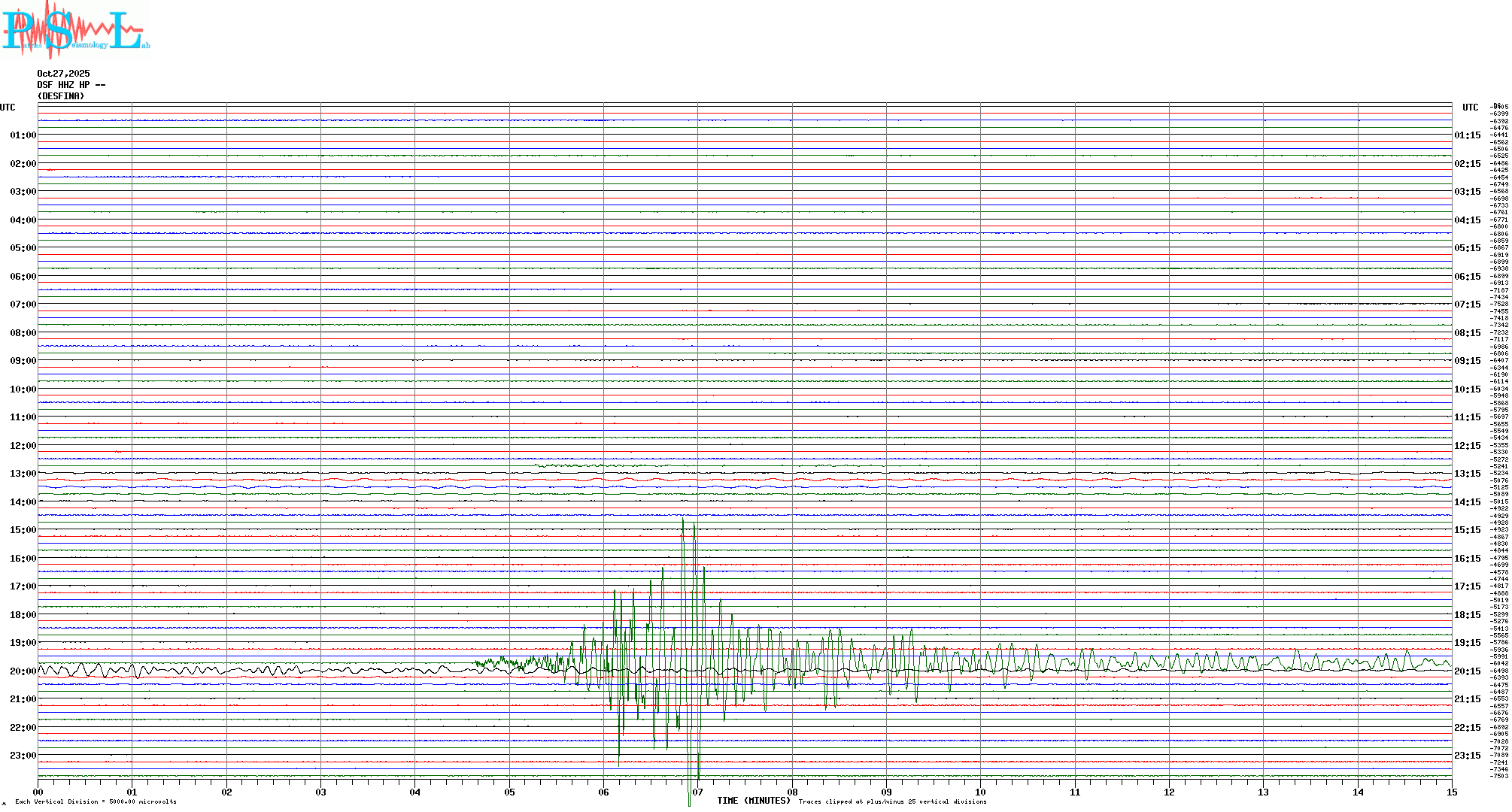Screen dimensions: 1512x812
Task: Click the (DESFINA) station name text
Action: pyautogui.click(x=61, y=96)
